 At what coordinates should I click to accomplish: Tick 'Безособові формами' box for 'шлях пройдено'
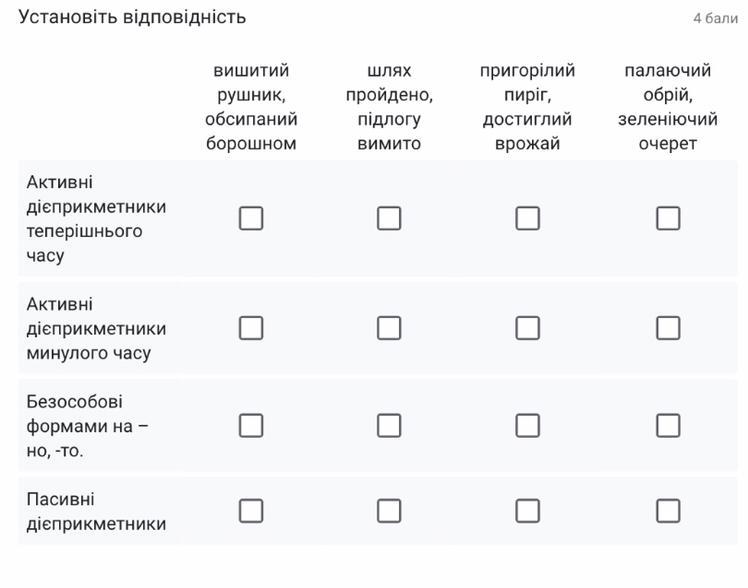click(x=389, y=426)
